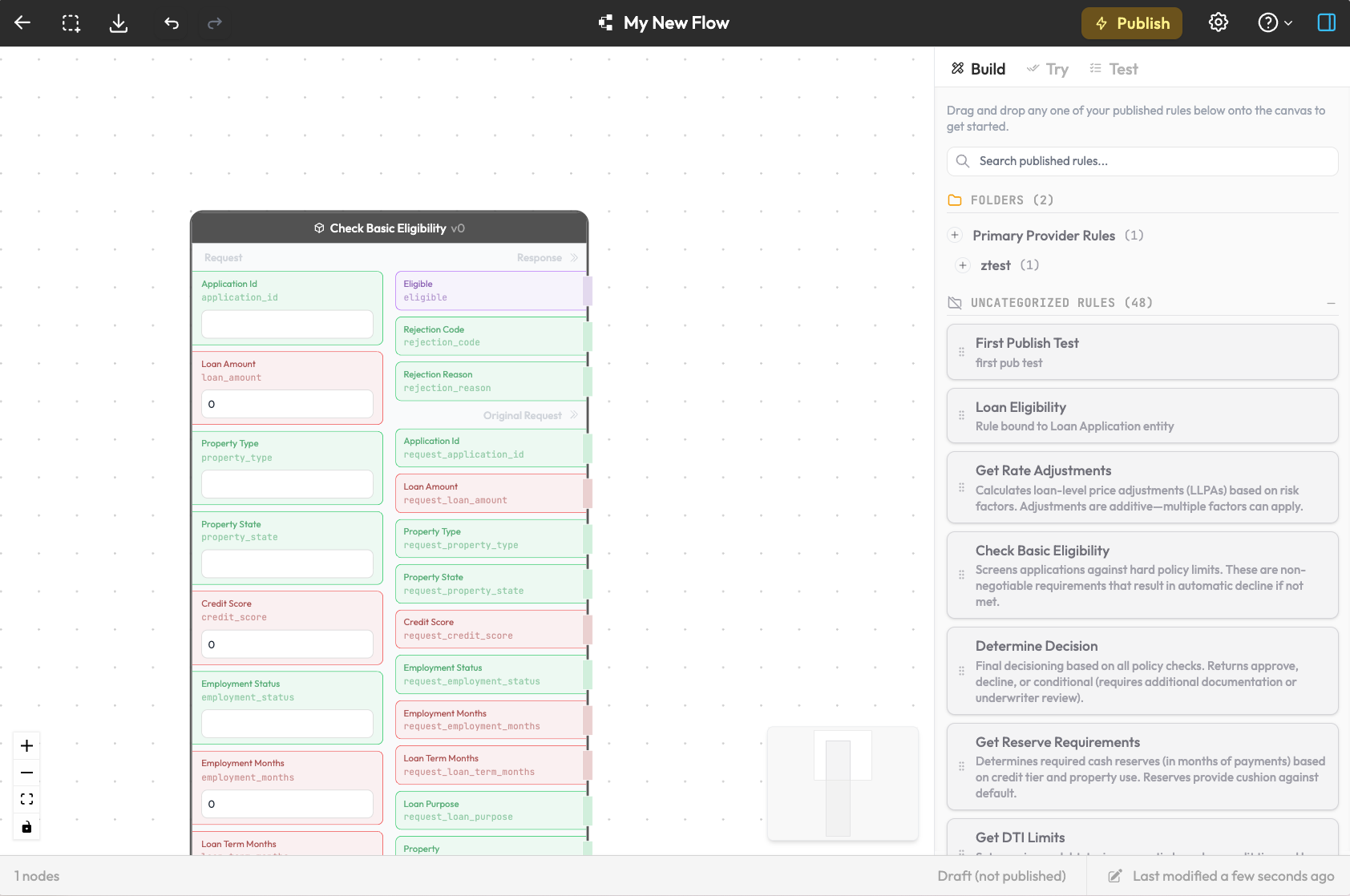Select the region selection tool
The image size is (1350, 896).
(71, 22)
